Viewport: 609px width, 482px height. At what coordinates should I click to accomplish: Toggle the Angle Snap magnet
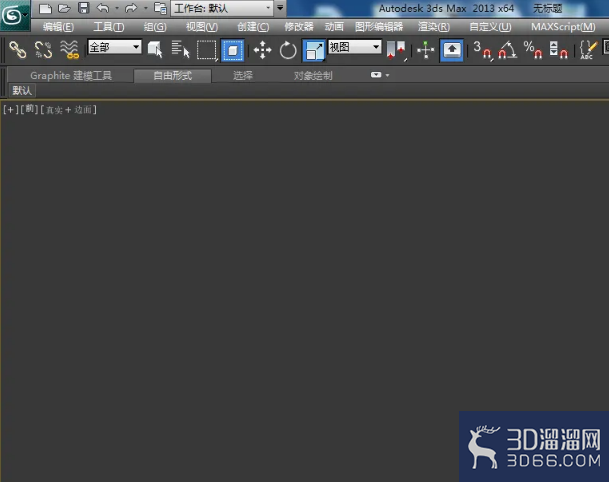coord(507,50)
